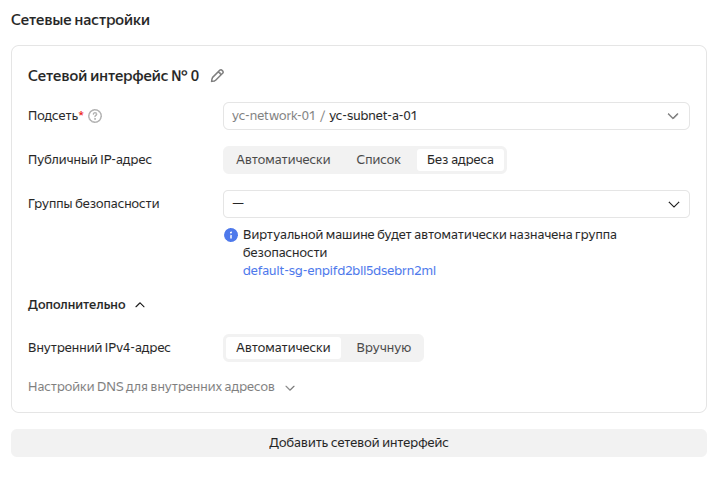Click the Настройки DNS для внутренних адресов text
This screenshot has width=721, height=477.
pos(151,386)
